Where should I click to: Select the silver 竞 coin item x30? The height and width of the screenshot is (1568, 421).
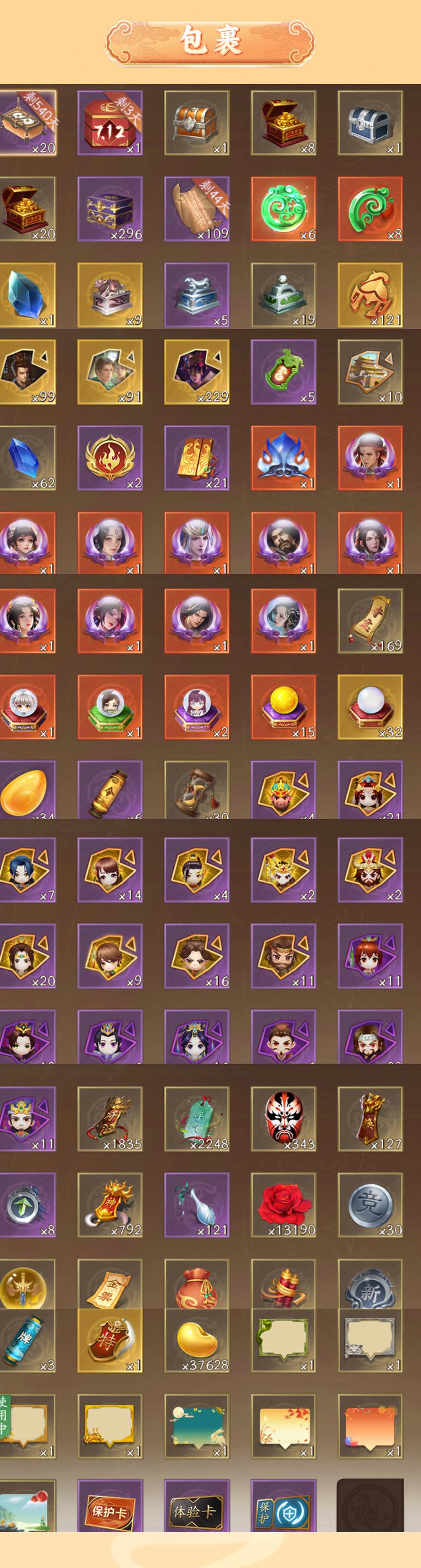pos(370,1205)
